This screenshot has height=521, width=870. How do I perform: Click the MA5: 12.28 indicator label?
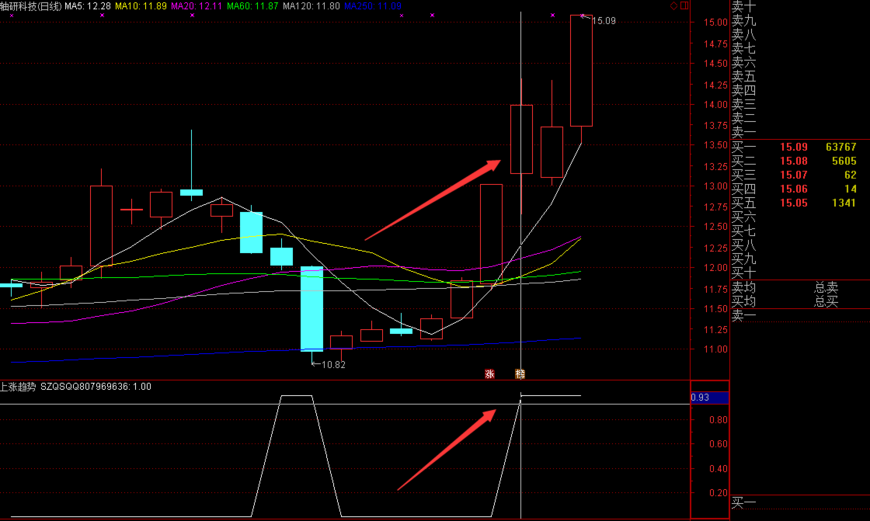(88, 6)
